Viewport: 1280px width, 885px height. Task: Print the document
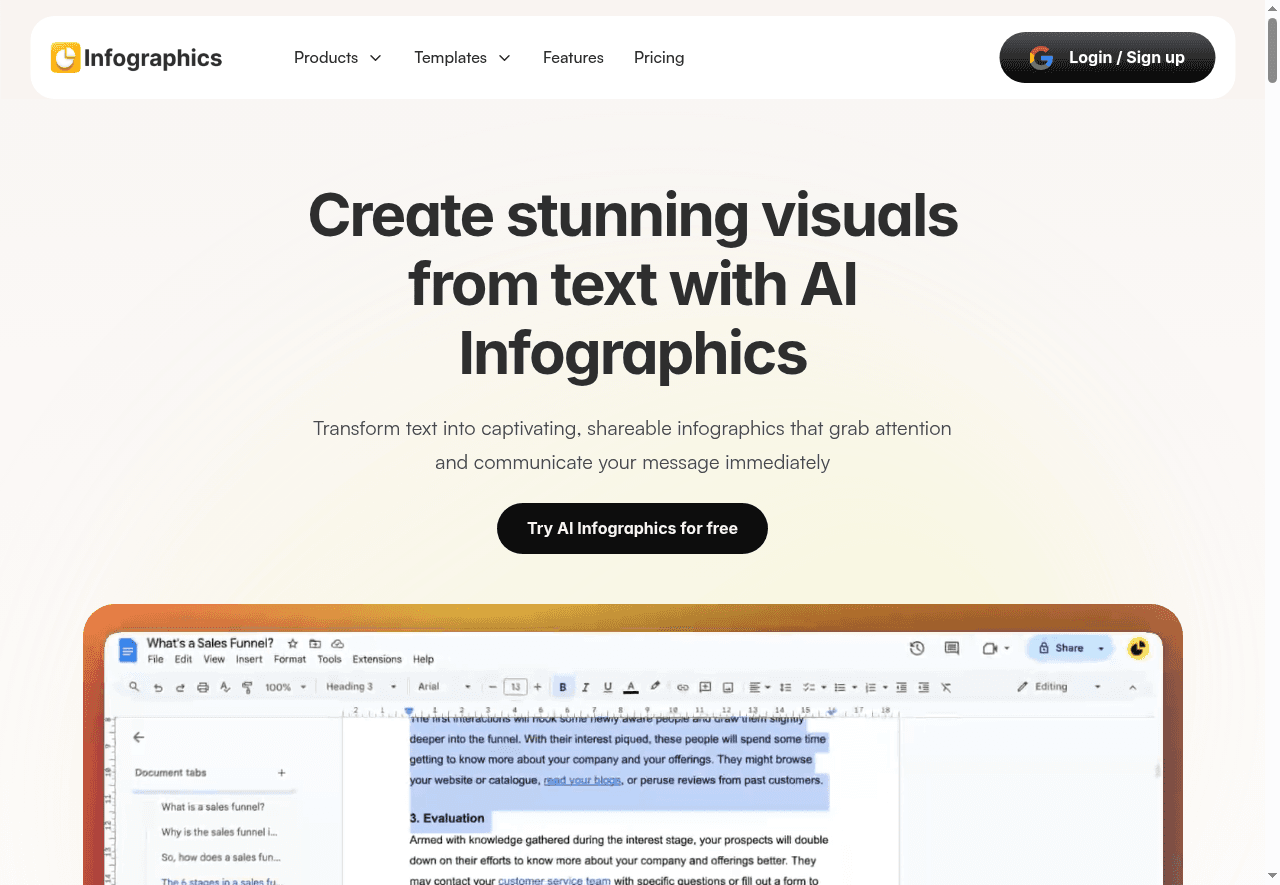(x=203, y=686)
